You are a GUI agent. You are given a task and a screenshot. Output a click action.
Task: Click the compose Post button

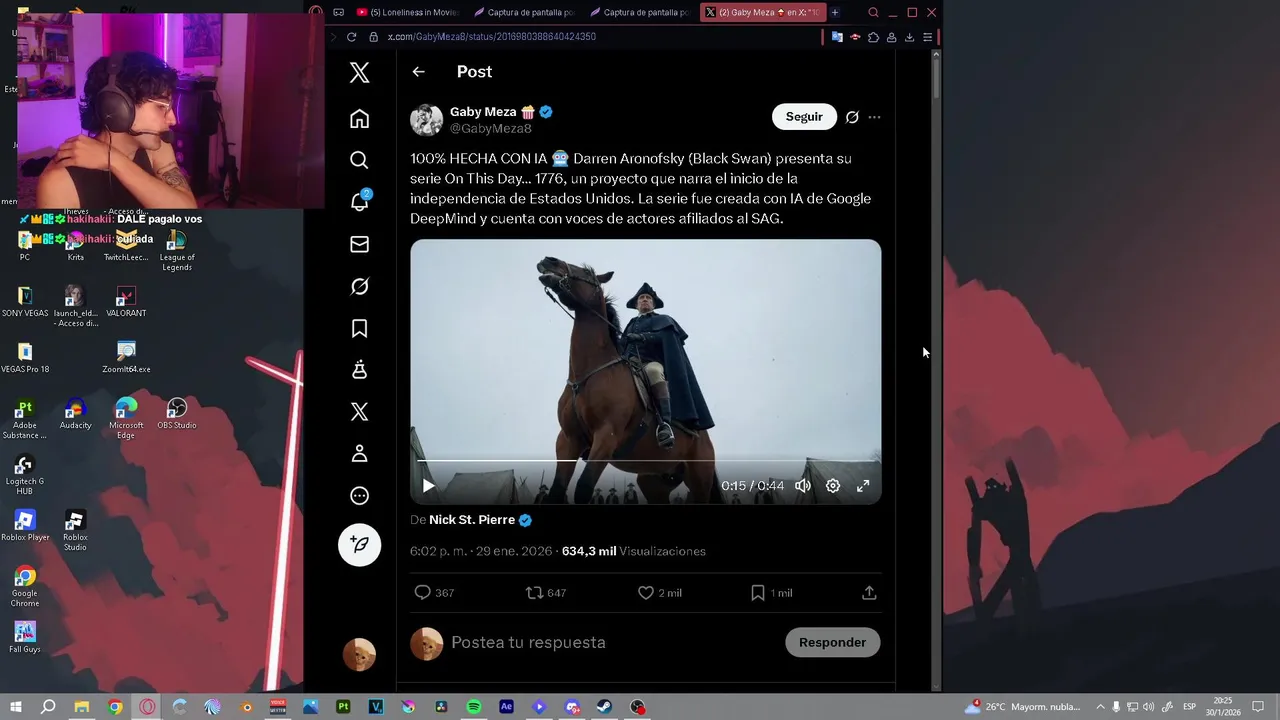coord(360,545)
